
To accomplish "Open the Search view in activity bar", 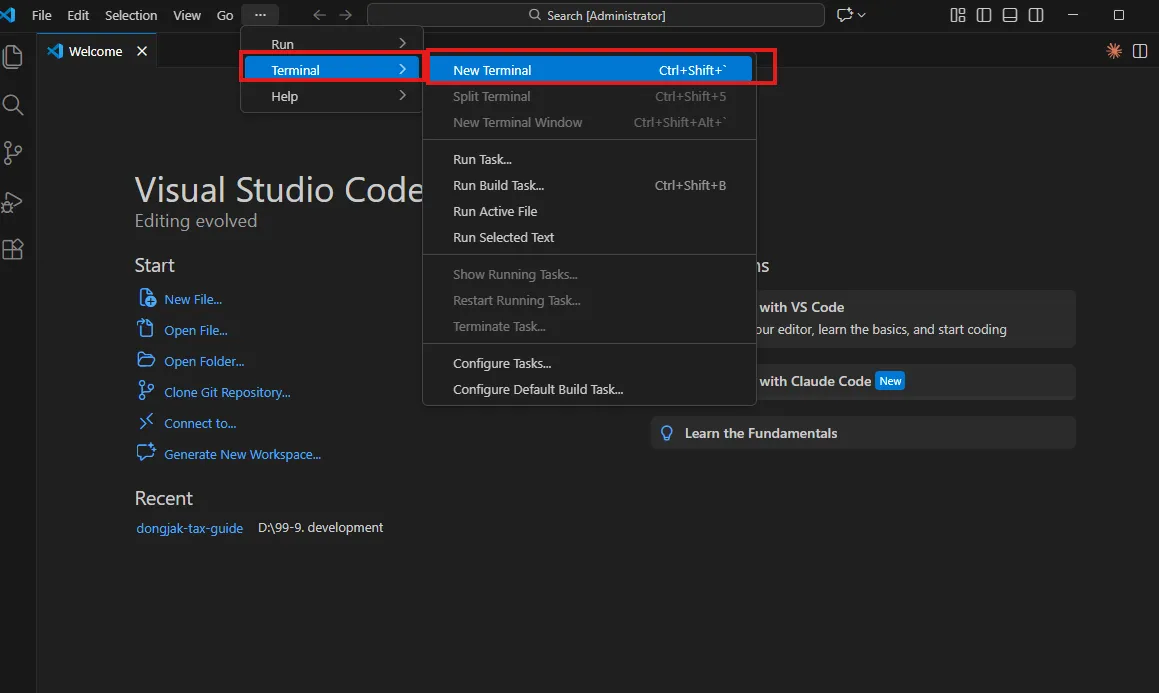I will (13, 105).
